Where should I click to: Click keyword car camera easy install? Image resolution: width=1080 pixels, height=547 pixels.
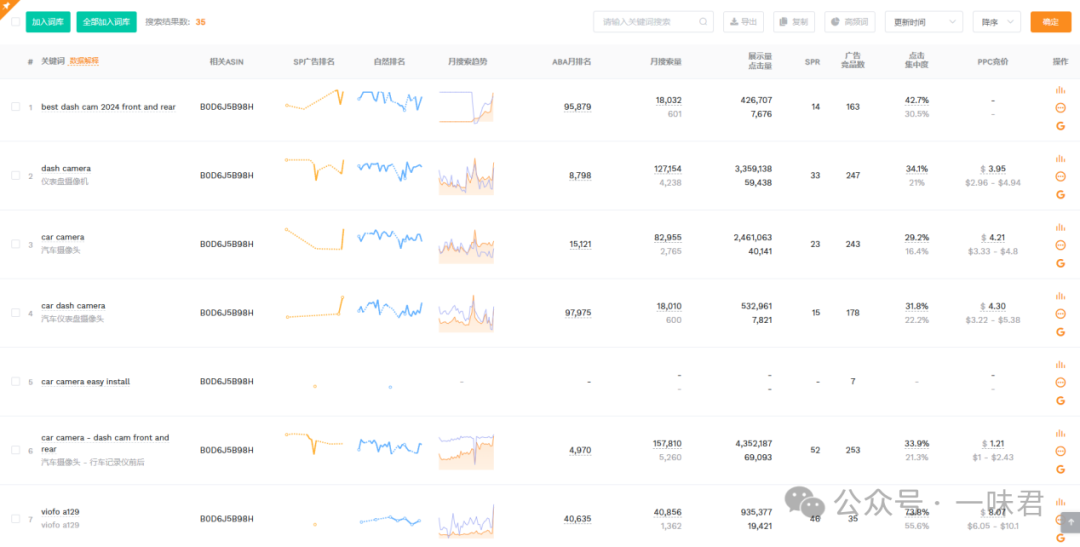tap(85, 382)
